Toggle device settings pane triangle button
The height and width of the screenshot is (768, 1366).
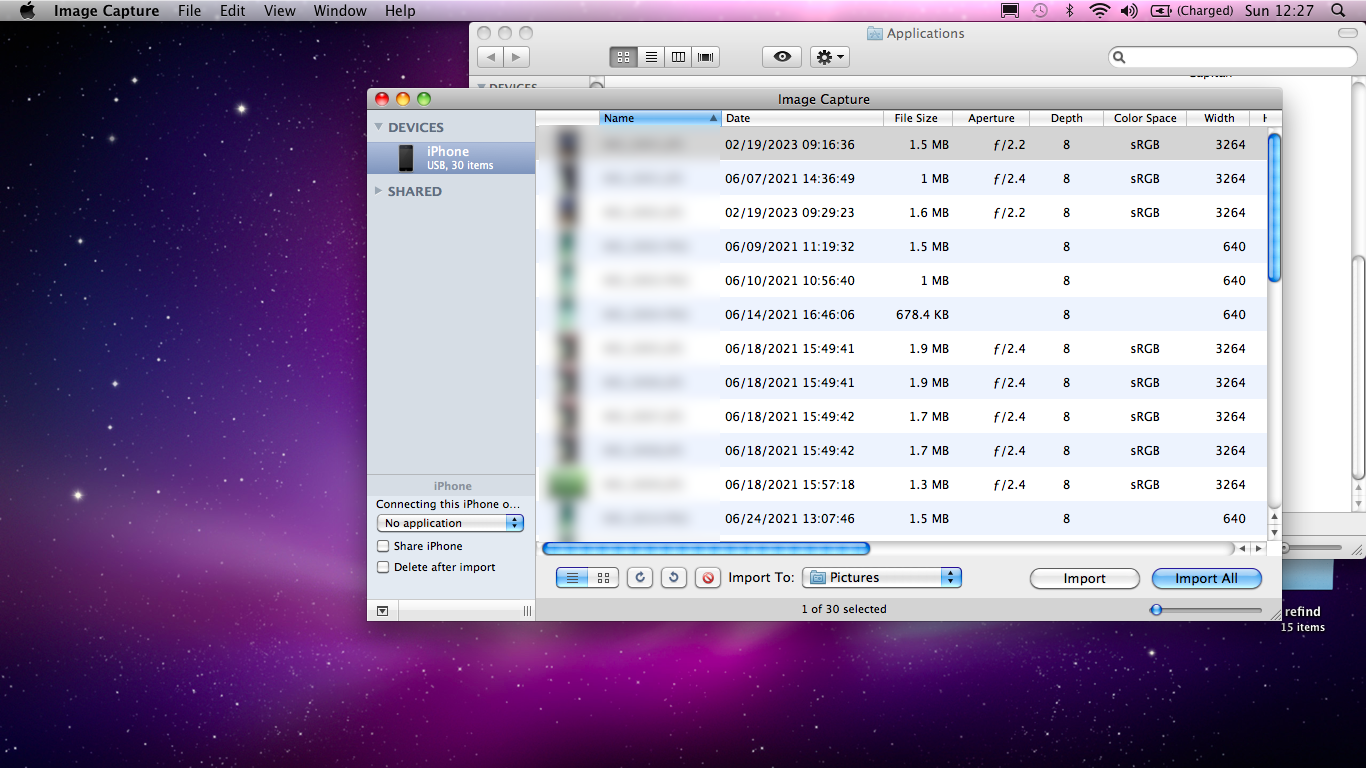point(383,611)
